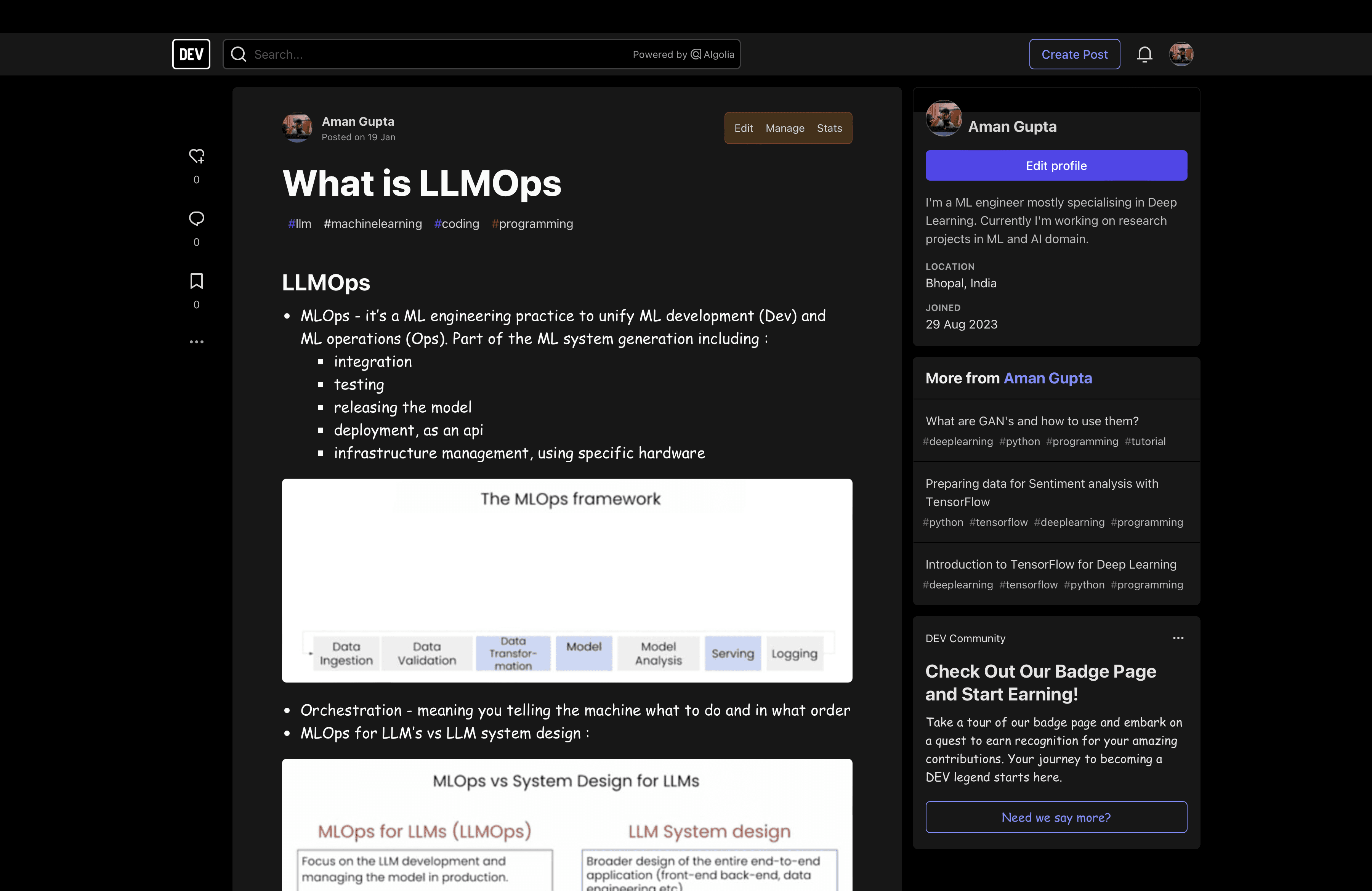Open author name Aman Gupta above title
The width and height of the screenshot is (1372, 891).
[x=358, y=122]
